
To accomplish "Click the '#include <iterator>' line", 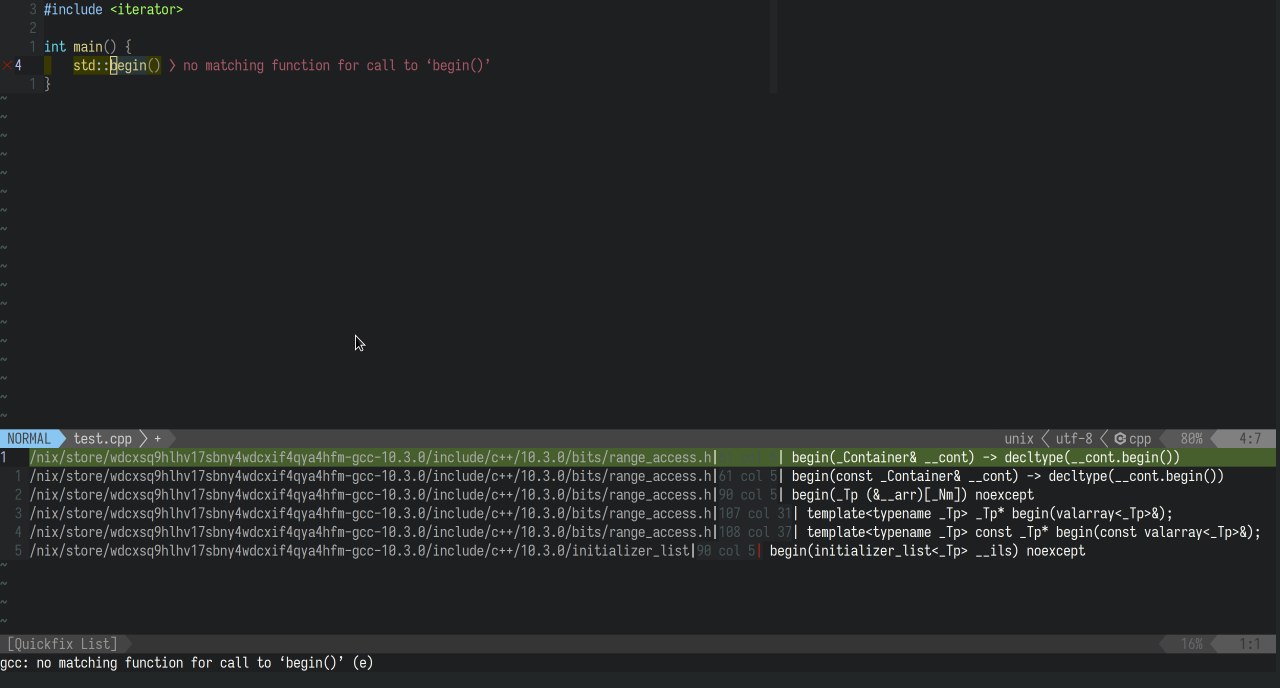I will pyautogui.click(x=113, y=9).
